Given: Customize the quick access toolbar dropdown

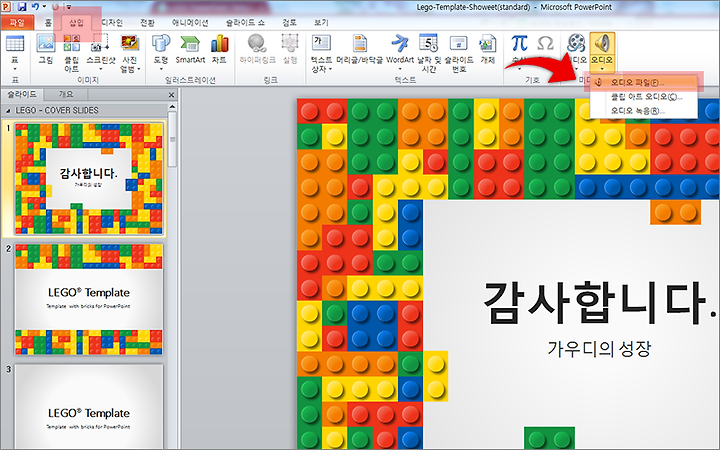Looking at the screenshot, I should click(69, 7).
